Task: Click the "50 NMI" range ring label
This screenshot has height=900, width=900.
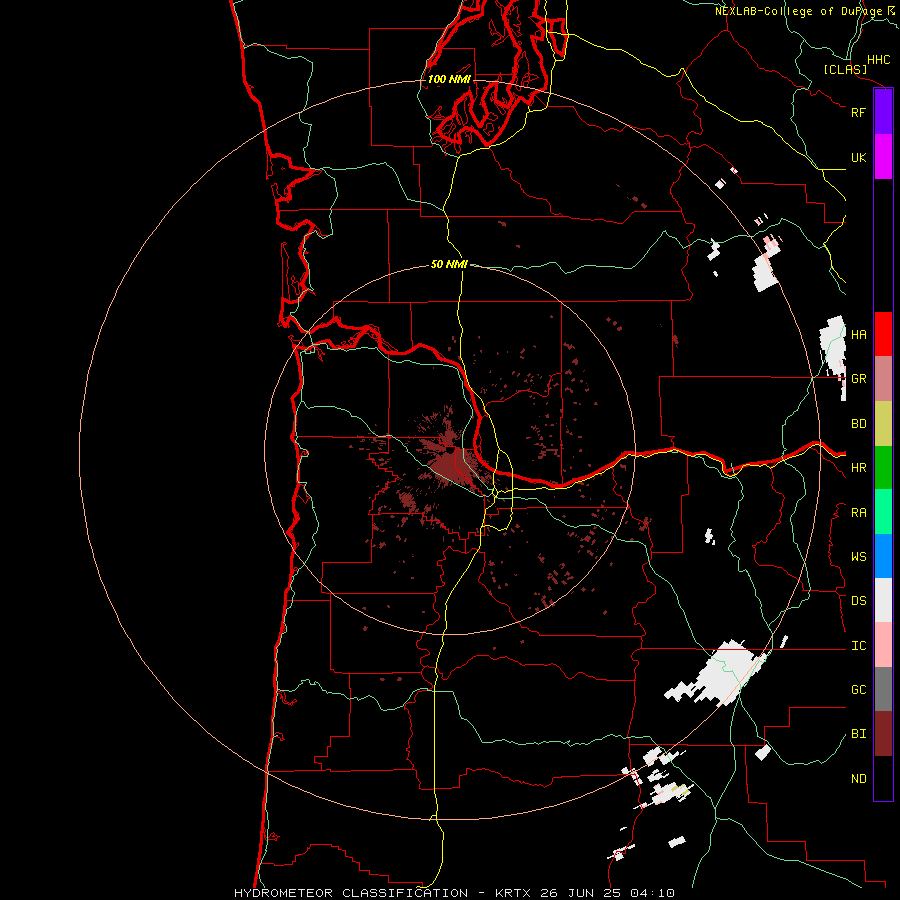Action: [x=449, y=264]
